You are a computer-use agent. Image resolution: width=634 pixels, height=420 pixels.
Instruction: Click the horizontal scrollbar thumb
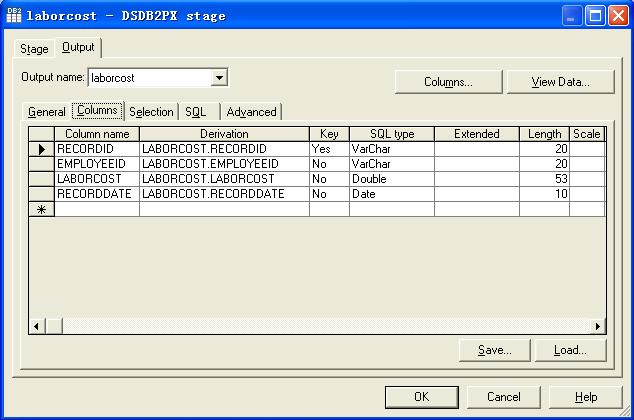pyautogui.click(x=54, y=326)
